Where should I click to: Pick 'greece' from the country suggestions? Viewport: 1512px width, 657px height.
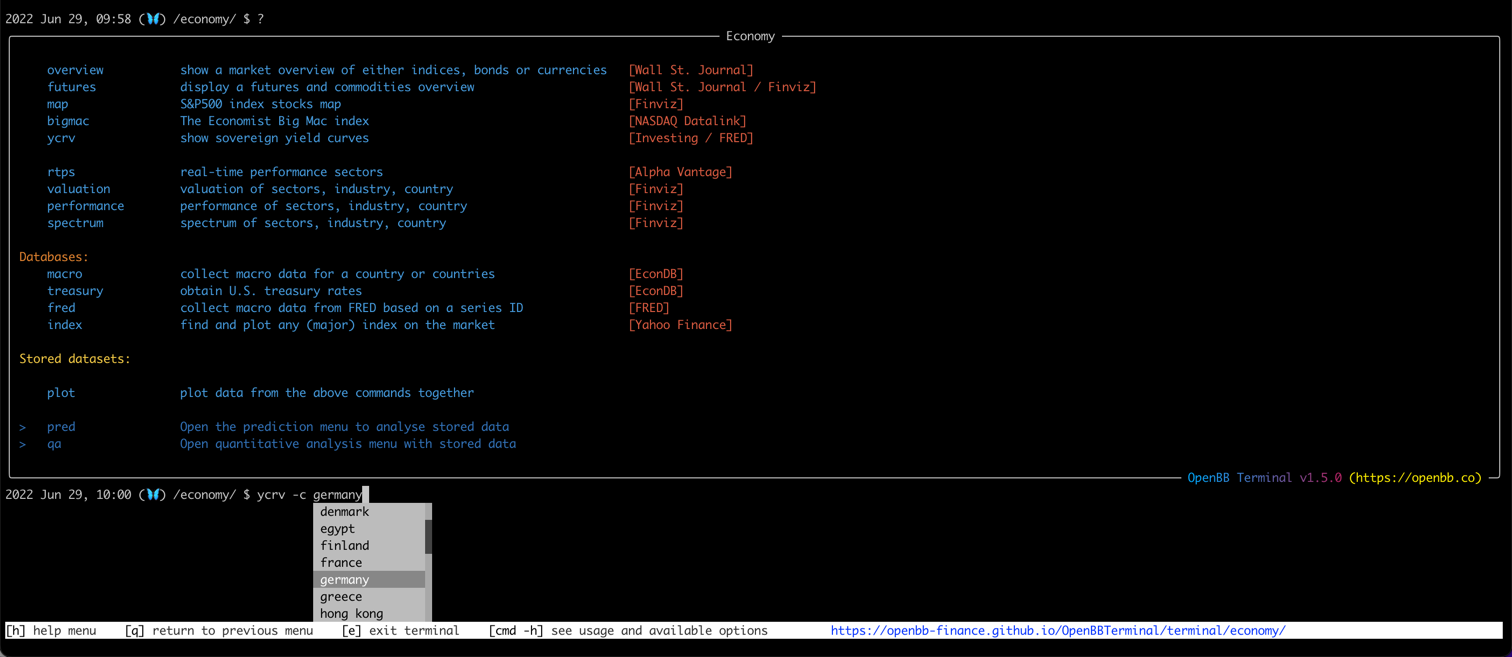tap(370, 597)
